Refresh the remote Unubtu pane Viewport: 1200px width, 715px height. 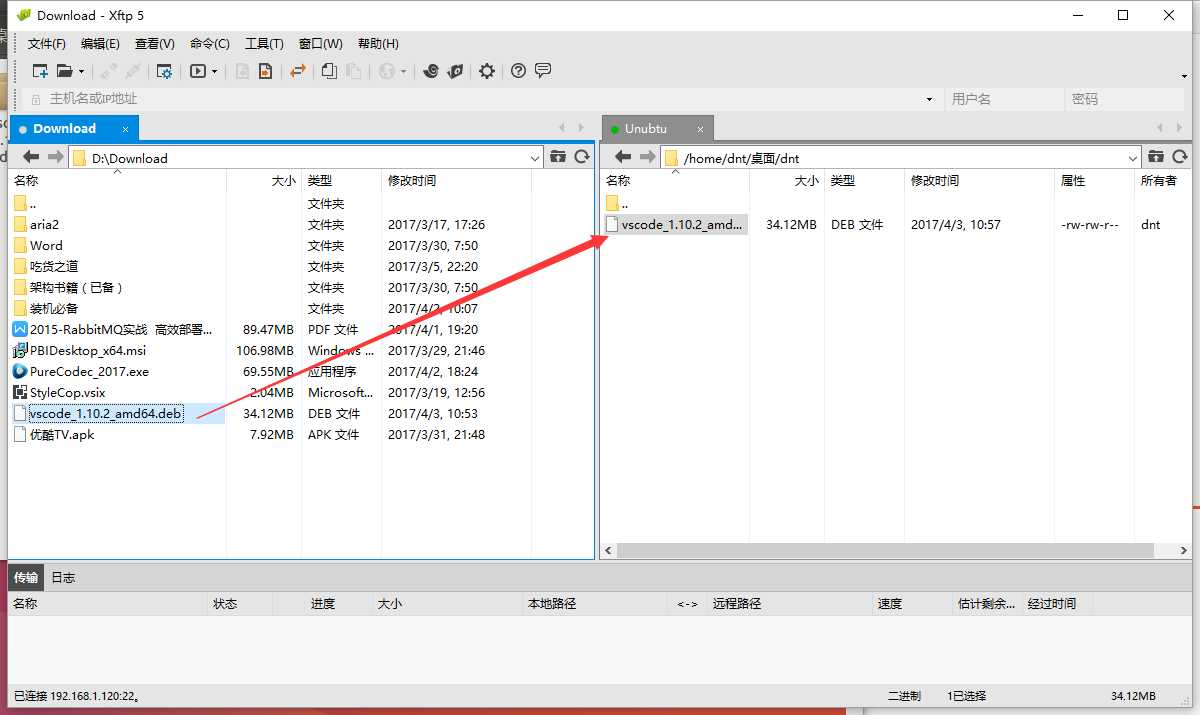[1180, 157]
